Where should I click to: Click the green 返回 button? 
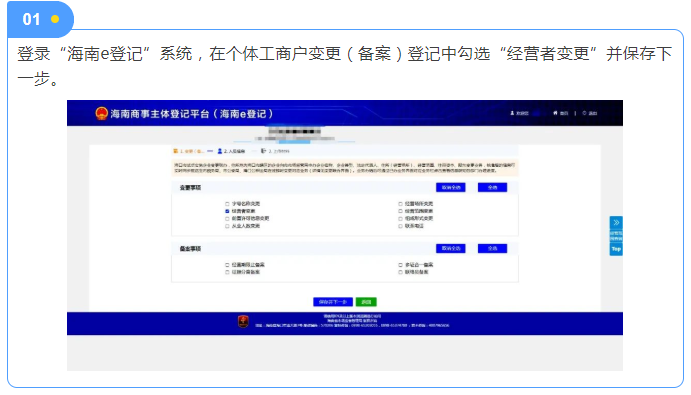(366, 302)
